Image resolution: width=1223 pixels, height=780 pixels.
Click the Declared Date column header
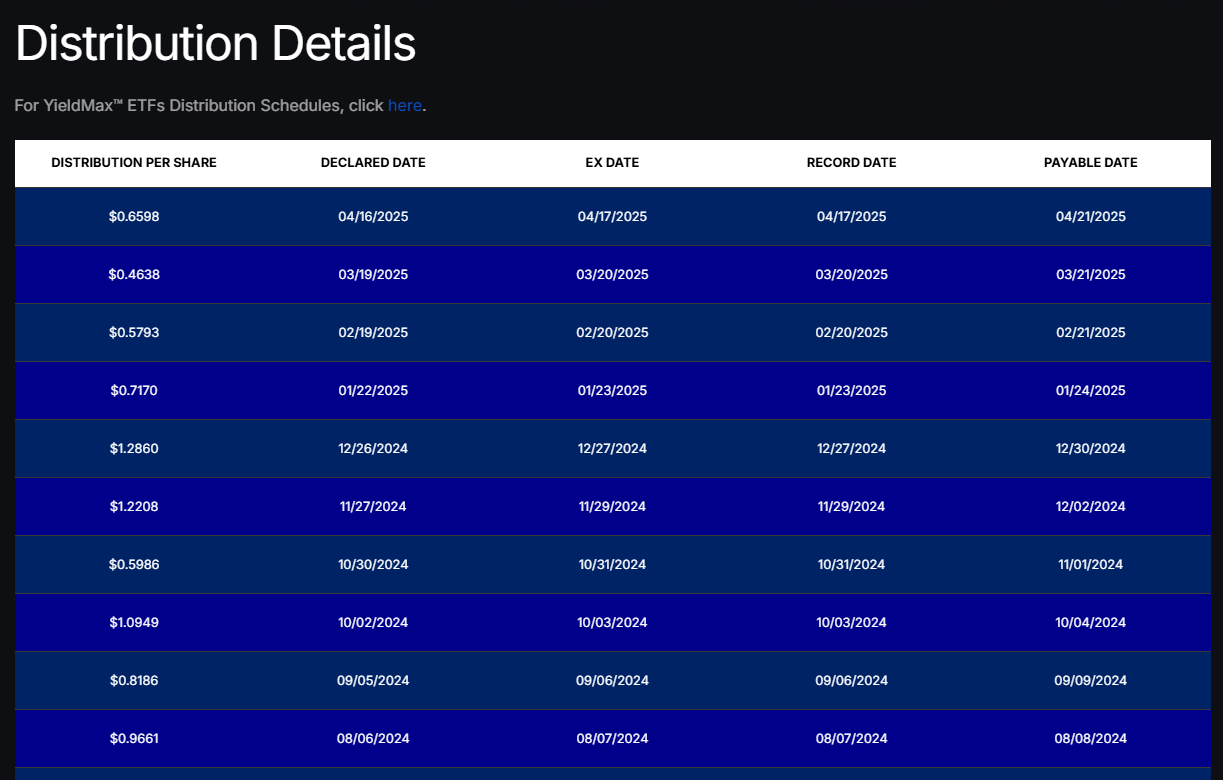click(373, 163)
